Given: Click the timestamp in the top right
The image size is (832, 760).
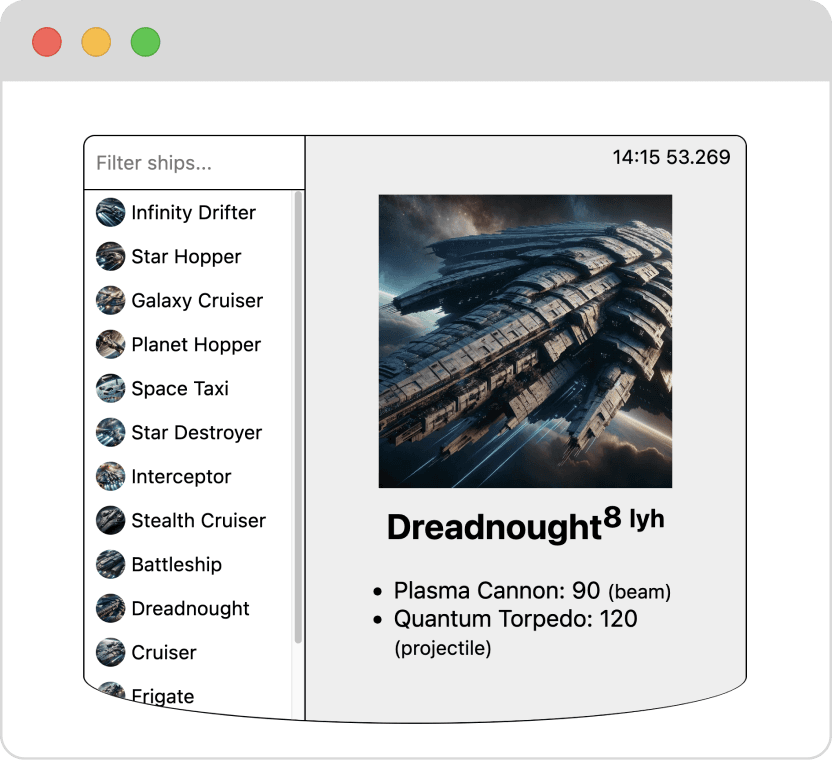Looking at the screenshot, I should coord(671,157).
